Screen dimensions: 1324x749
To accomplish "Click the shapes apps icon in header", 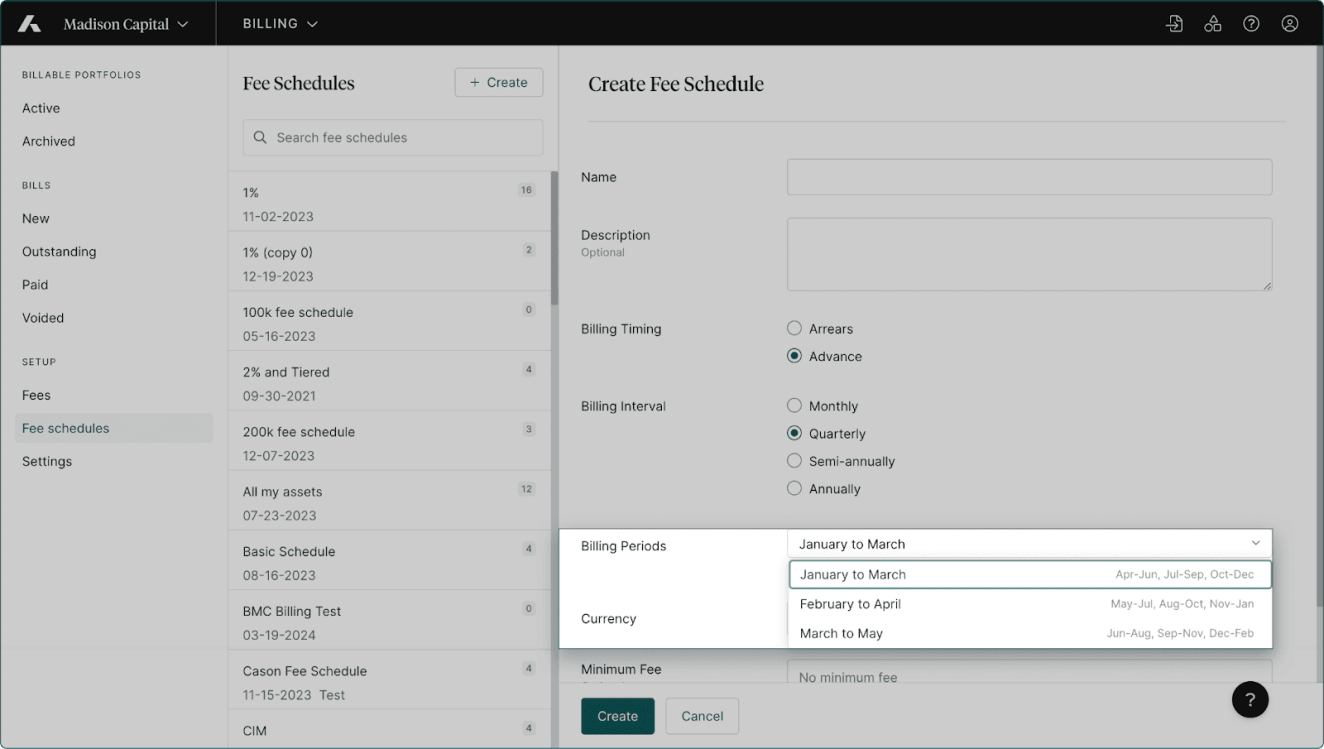I will point(1212,24).
